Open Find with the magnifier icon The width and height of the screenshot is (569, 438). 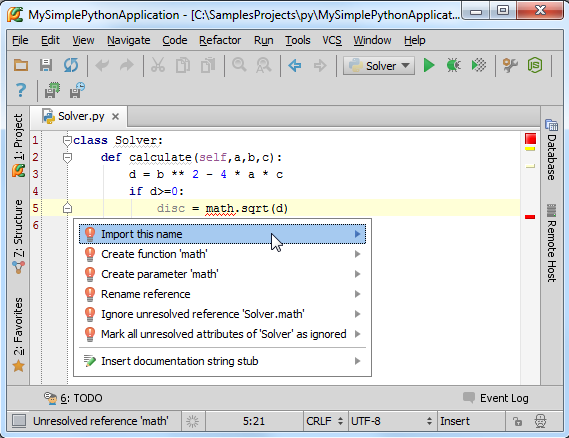click(239, 66)
